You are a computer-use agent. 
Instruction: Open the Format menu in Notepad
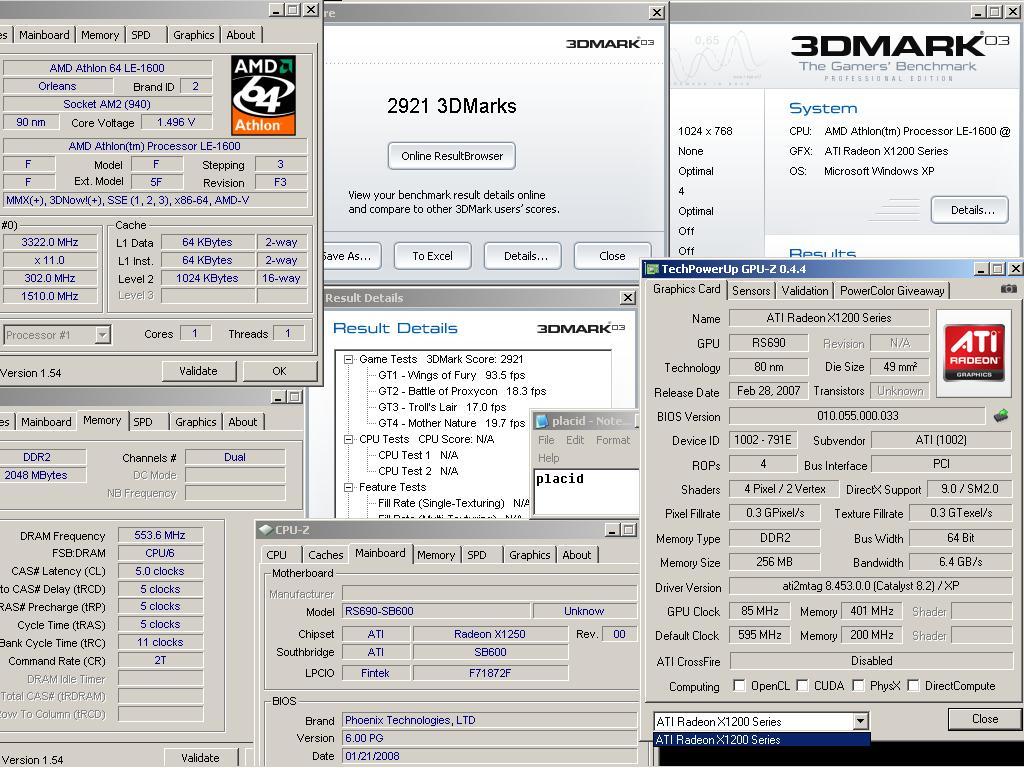(613, 440)
